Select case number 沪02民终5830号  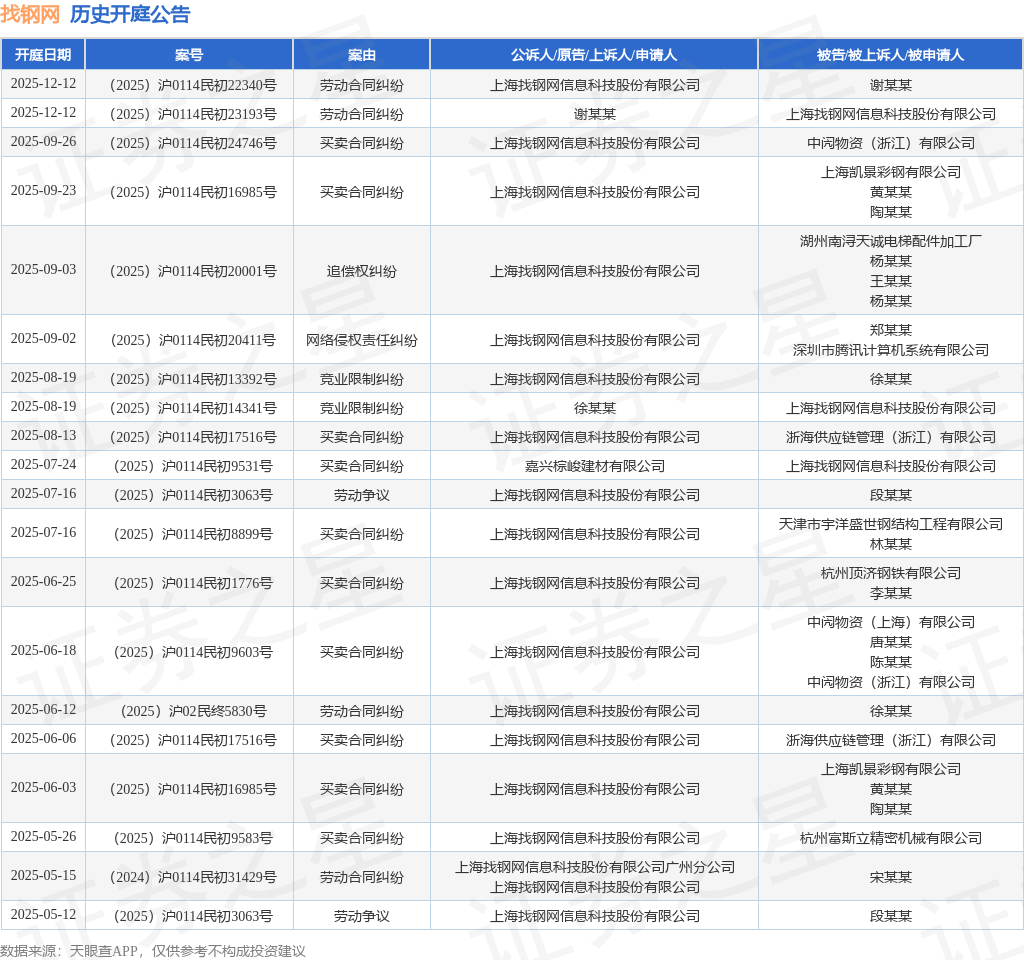[193, 711]
